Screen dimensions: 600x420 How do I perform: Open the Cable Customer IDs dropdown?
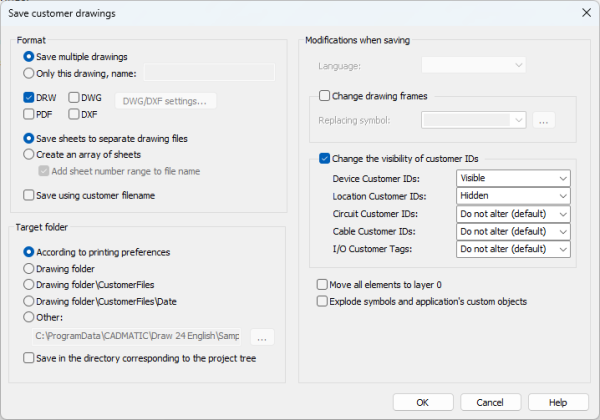pyautogui.click(x=513, y=232)
